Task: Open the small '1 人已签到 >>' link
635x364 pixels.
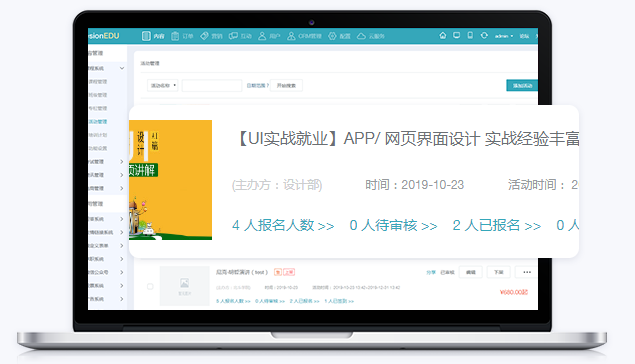Action: tap(339, 301)
